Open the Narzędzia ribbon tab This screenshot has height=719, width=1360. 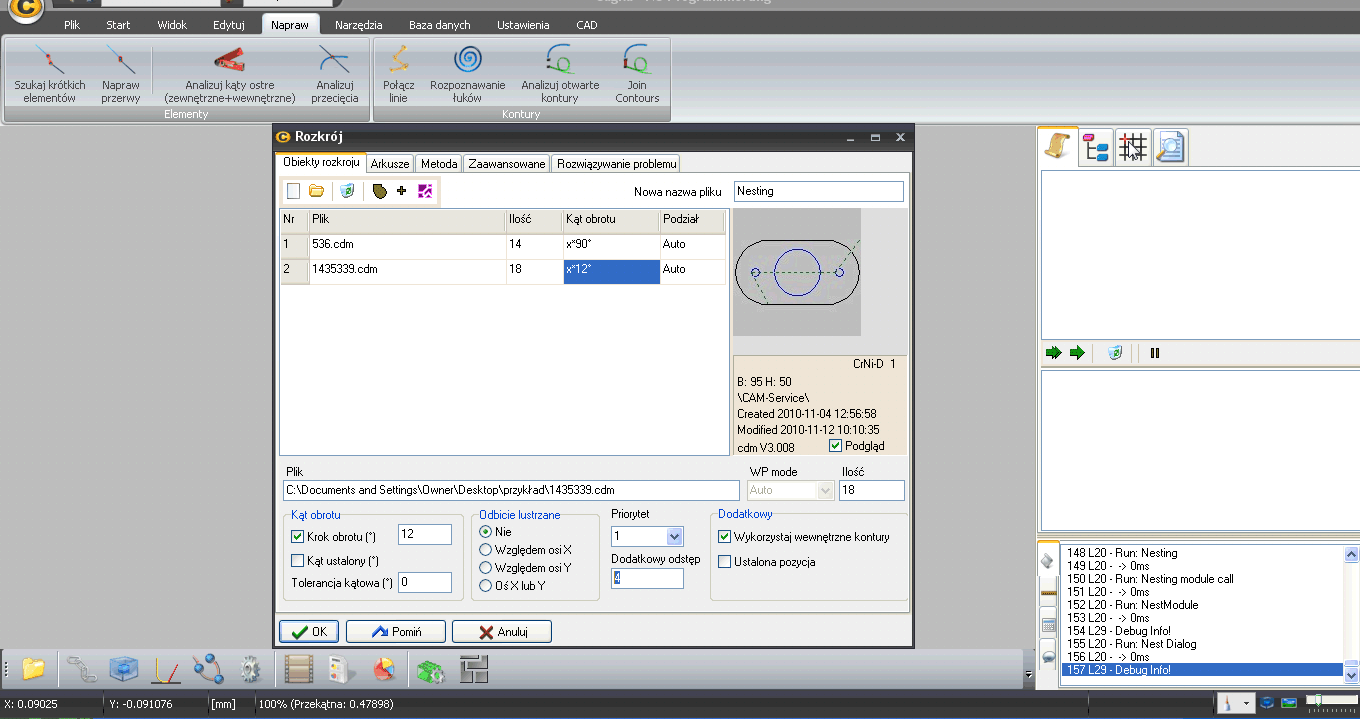361,25
